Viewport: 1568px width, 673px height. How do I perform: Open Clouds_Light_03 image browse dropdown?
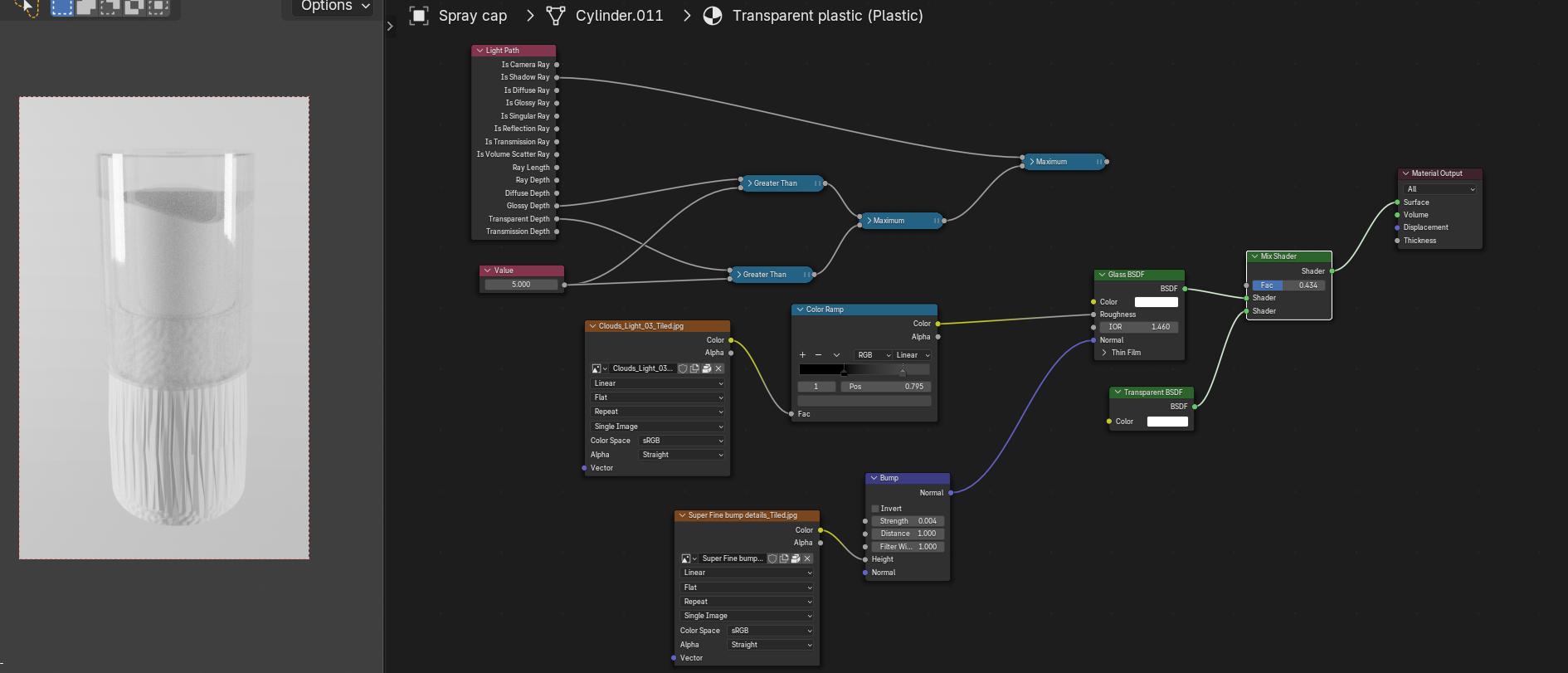pyautogui.click(x=600, y=368)
